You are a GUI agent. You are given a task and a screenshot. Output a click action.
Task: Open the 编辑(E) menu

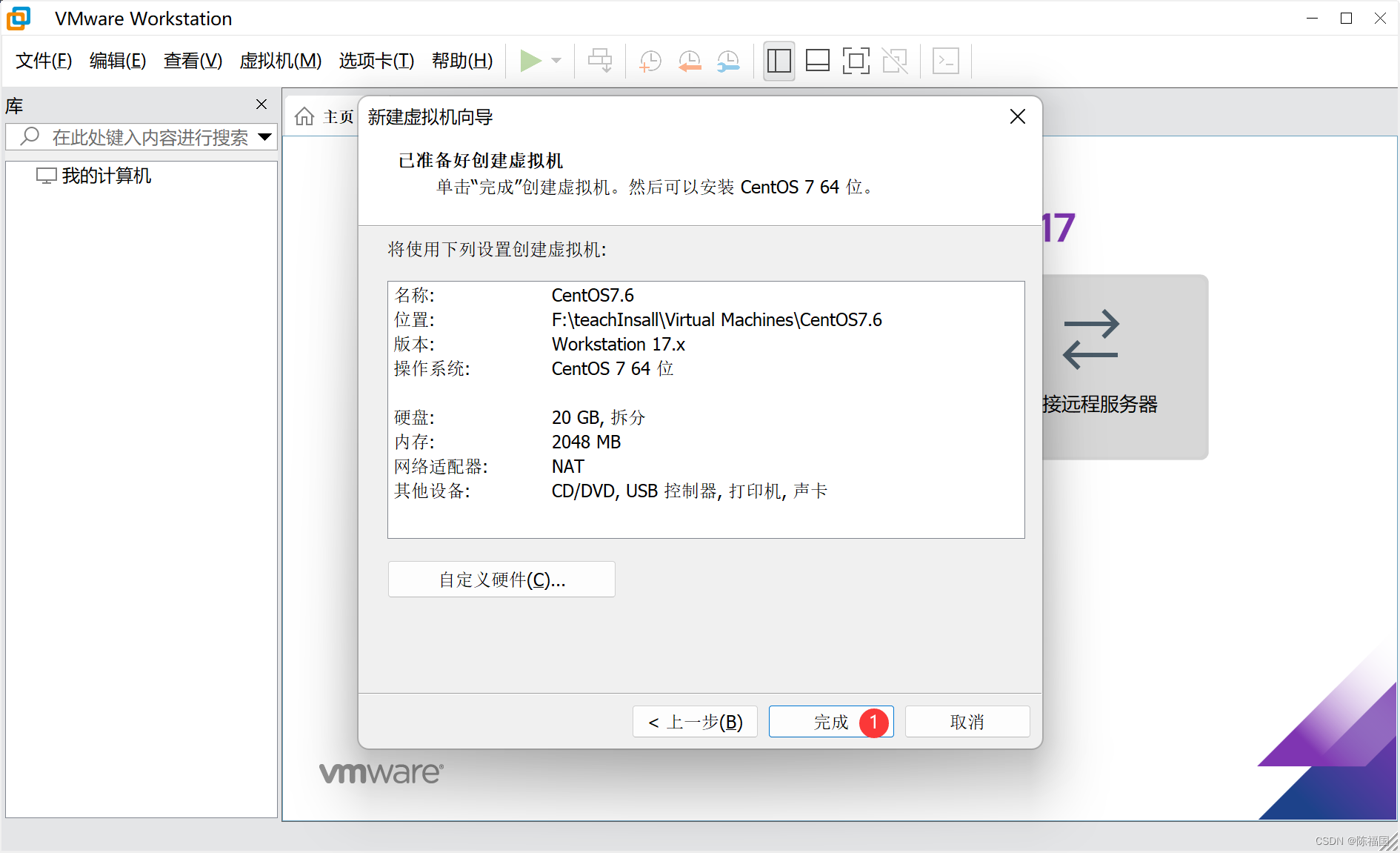[118, 61]
